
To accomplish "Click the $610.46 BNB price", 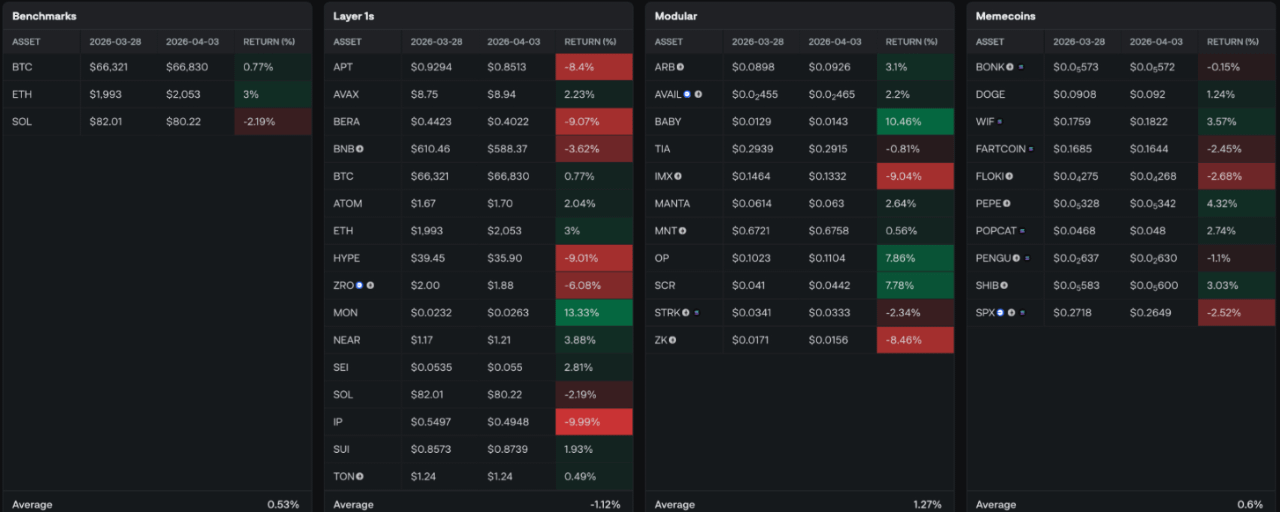I will tap(430, 149).
